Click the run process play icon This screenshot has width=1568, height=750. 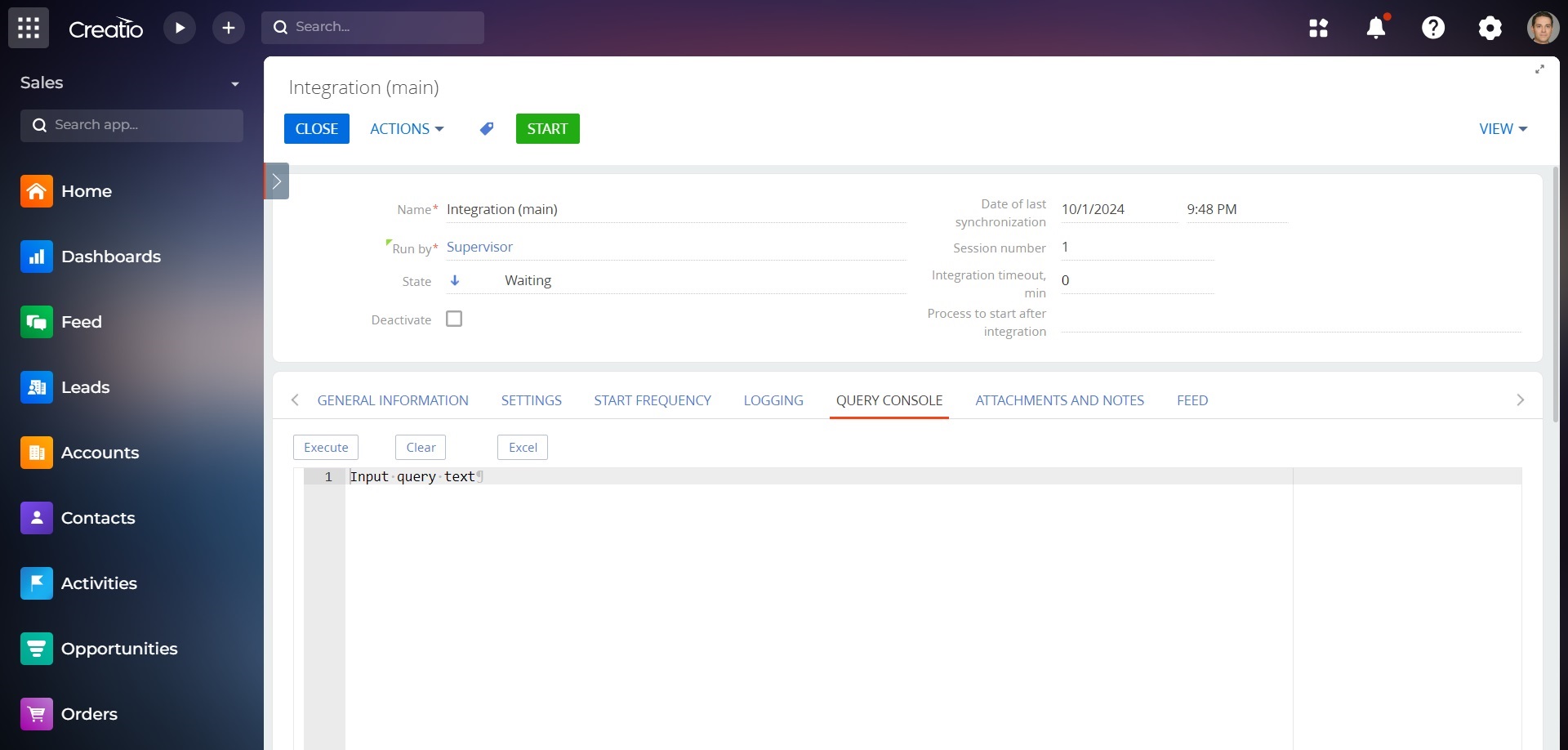pos(180,28)
